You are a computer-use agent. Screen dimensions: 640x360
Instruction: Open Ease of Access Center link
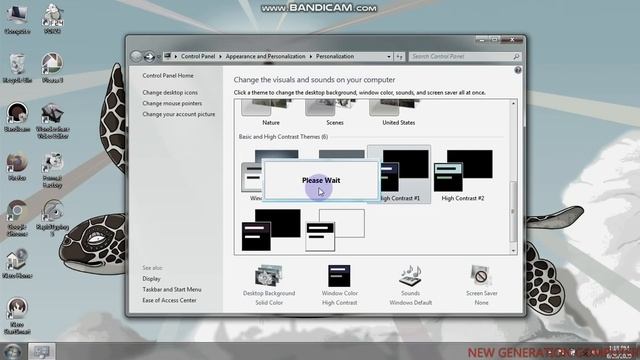(169, 300)
